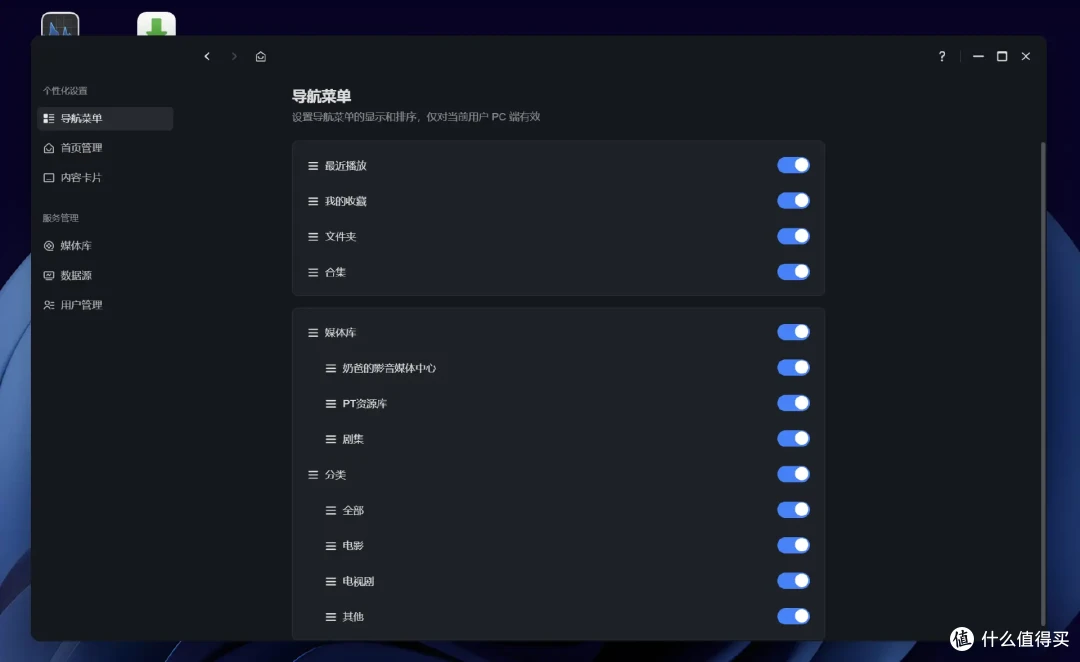Open 媒体库 under 服务管理

click(105, 246)
